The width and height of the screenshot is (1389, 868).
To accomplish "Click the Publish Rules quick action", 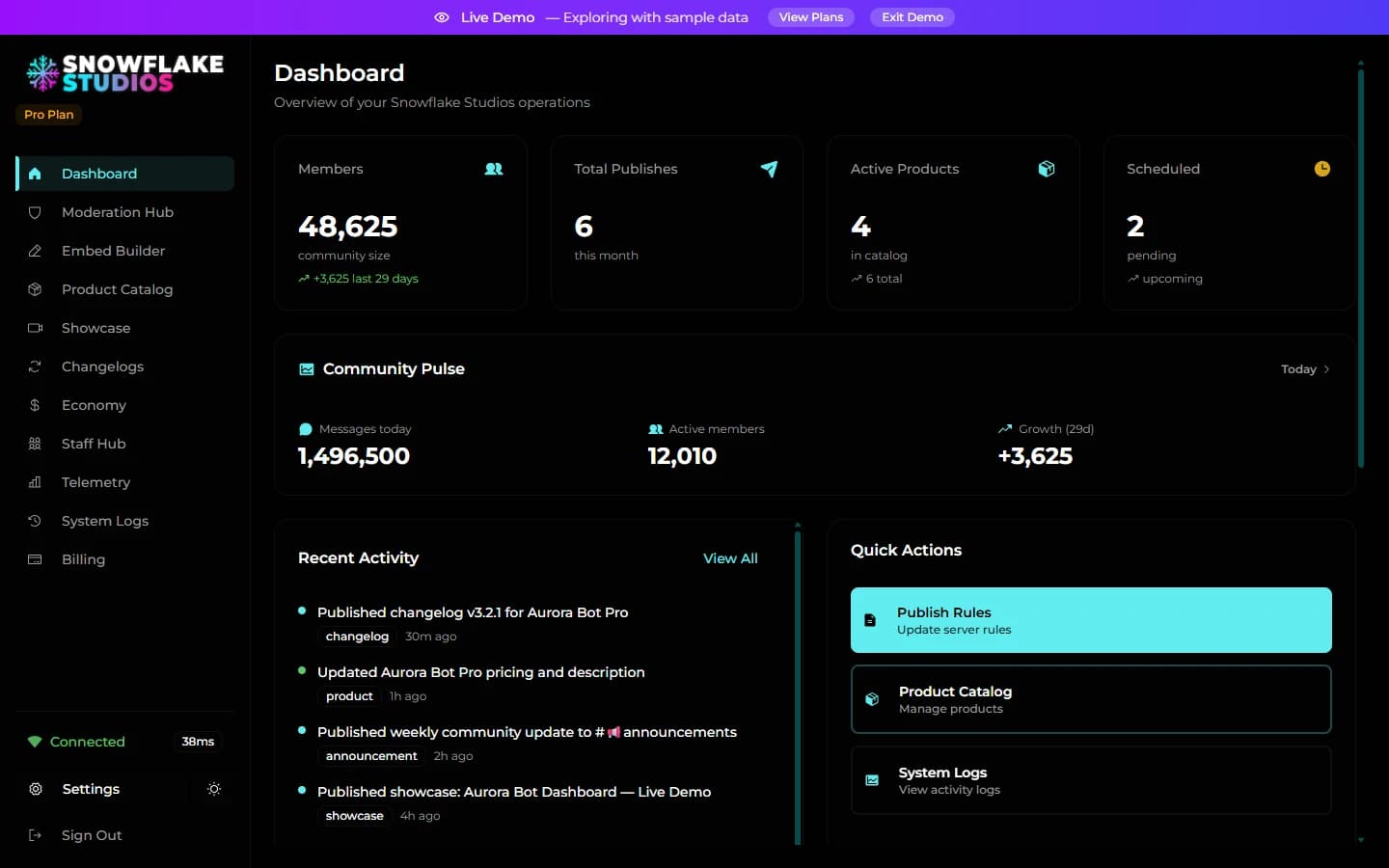I will pyautogui.click(x=1091, y=620).
